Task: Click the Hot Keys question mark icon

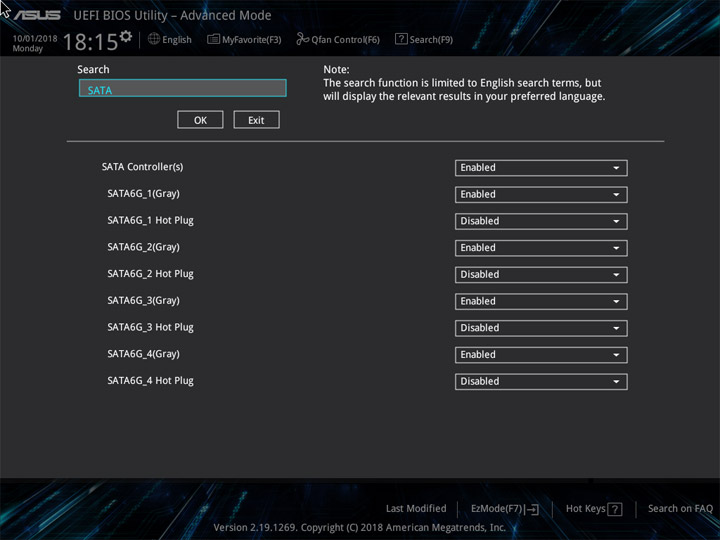Action: point(614,509)
